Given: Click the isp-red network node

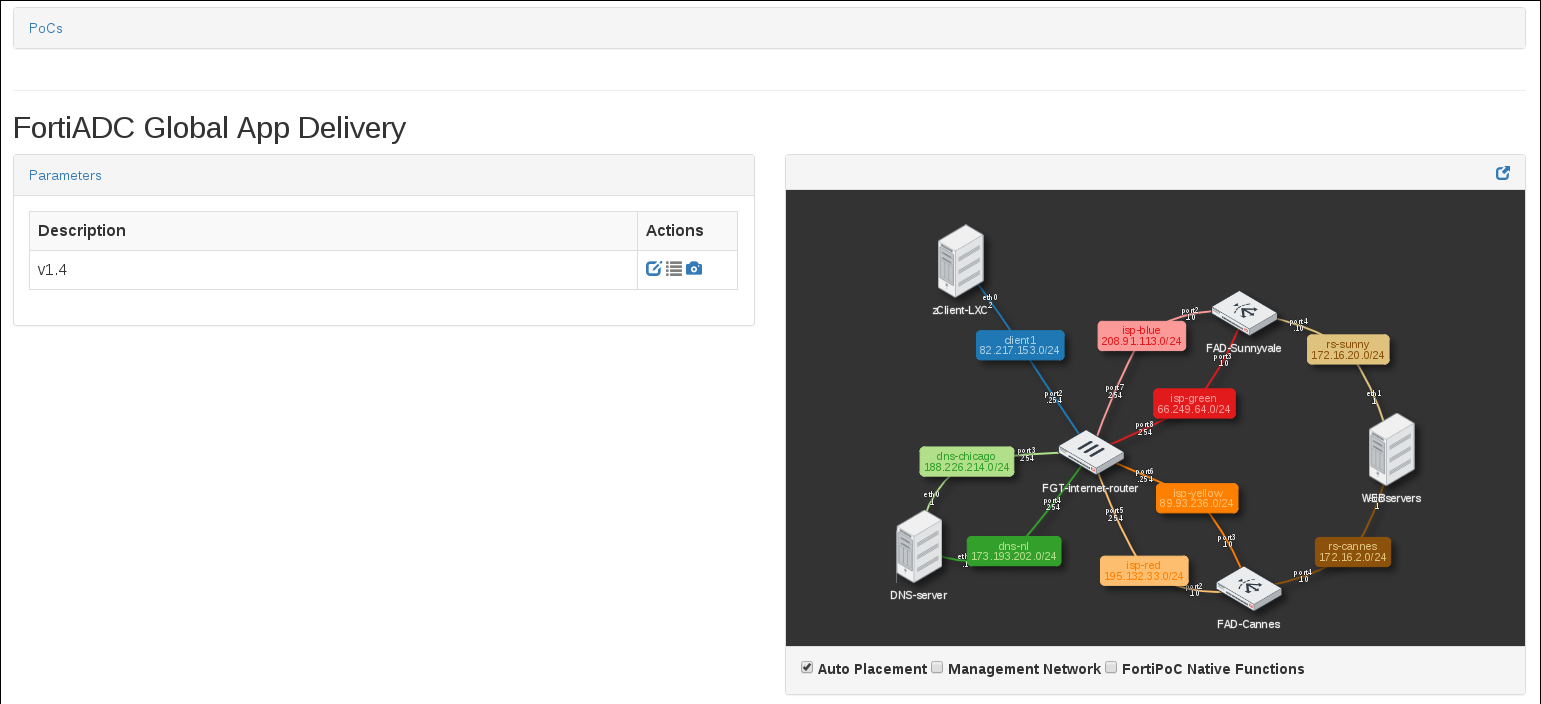Looking at the screenshot, I should 1143,570.
